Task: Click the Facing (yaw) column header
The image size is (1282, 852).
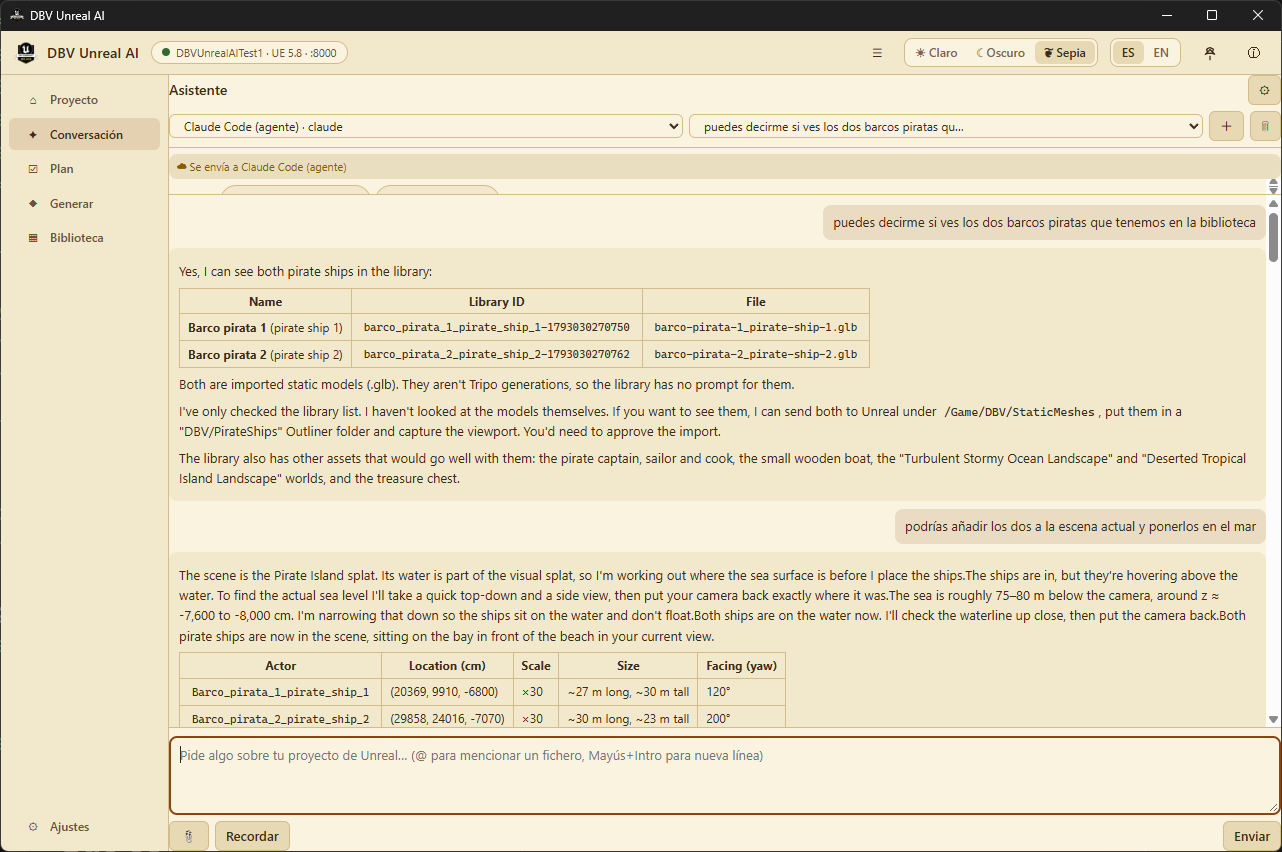Action: tap(741, 665)
